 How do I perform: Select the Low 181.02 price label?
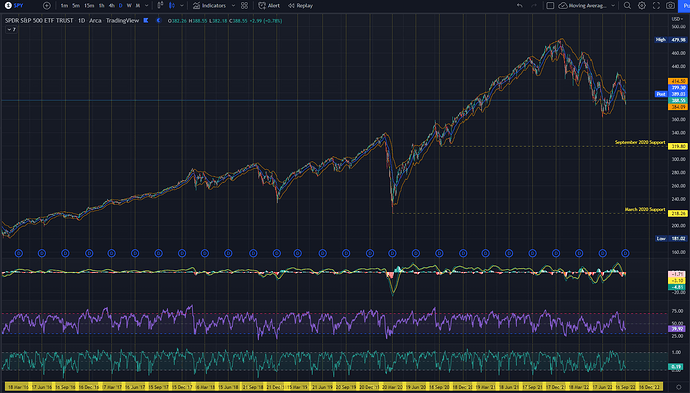671,239
